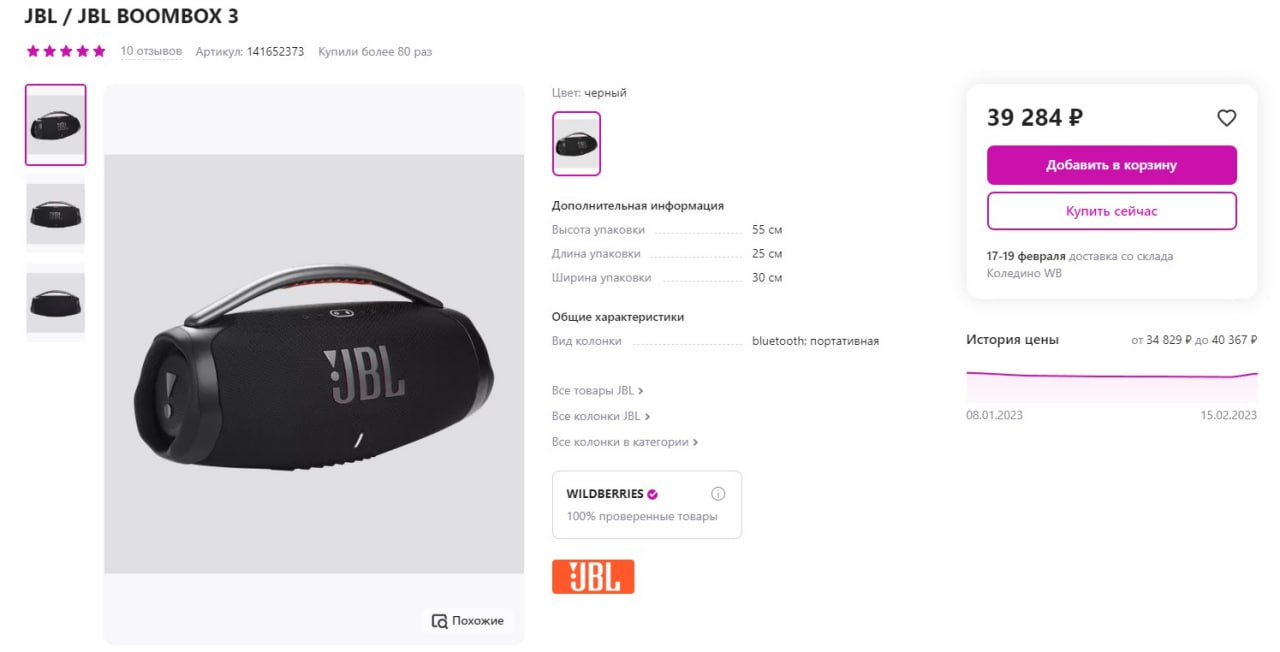This screenshot has width=1280, height=652.
Task: Open the orange JBL brand logo
Action: click(x=593, y=577)
